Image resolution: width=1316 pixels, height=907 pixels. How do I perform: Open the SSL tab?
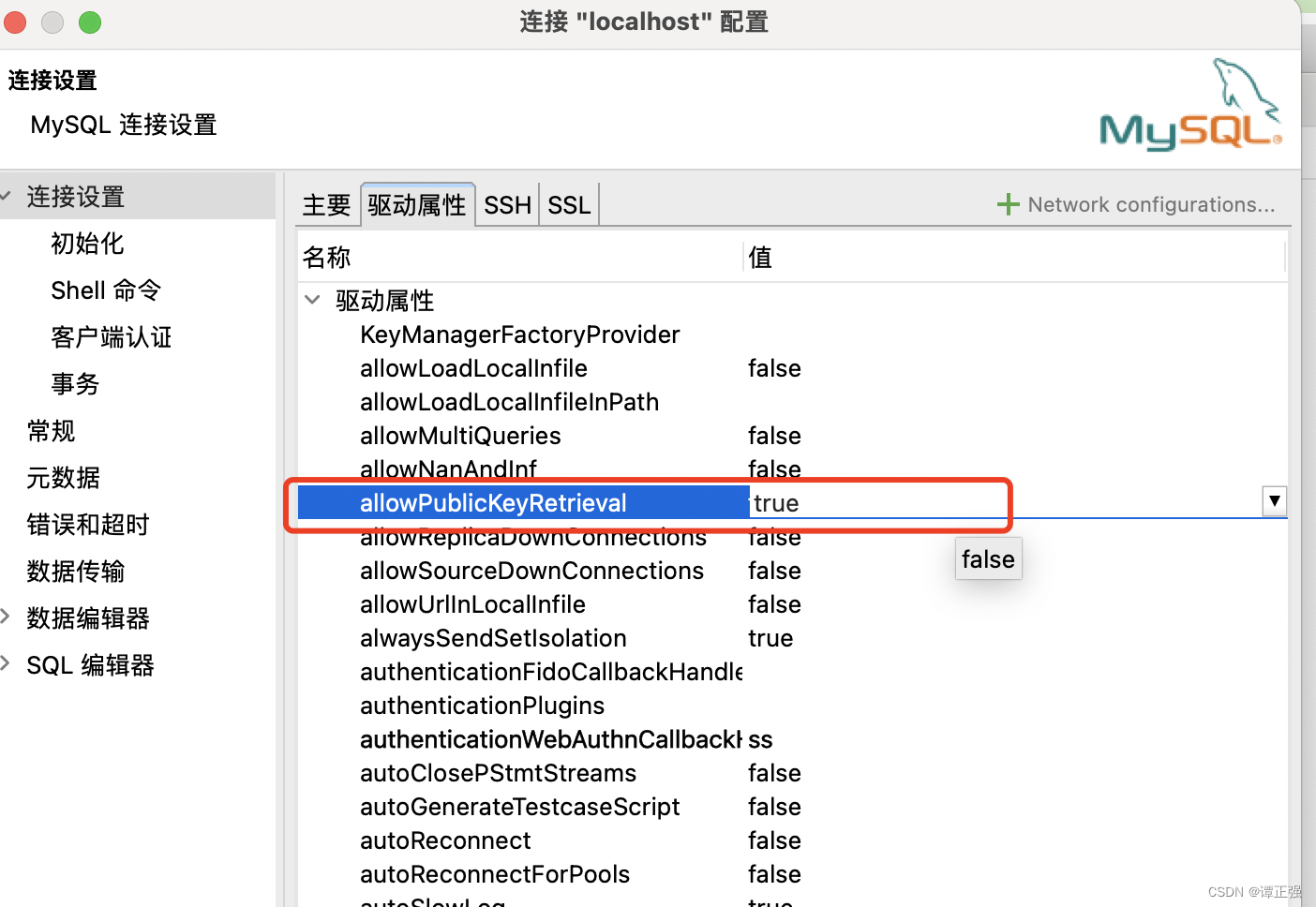569,204
